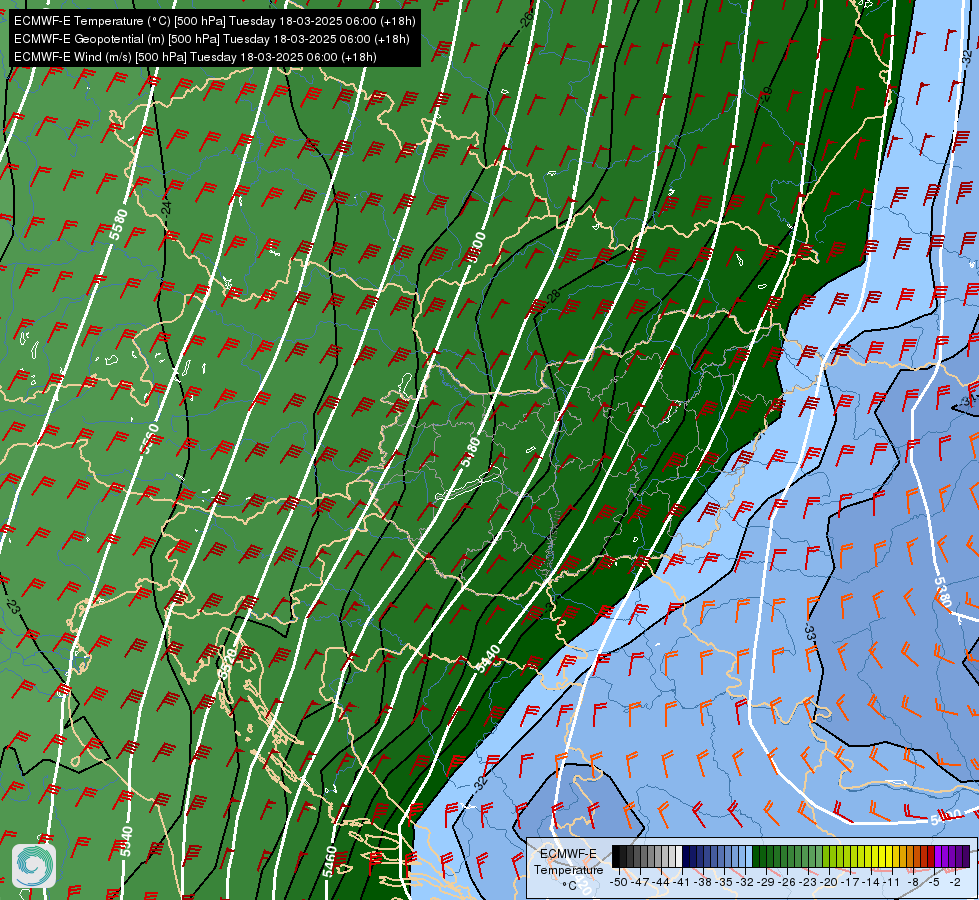
Task: Click the -26 tick value on the color legend
Action: click(787, 882)
